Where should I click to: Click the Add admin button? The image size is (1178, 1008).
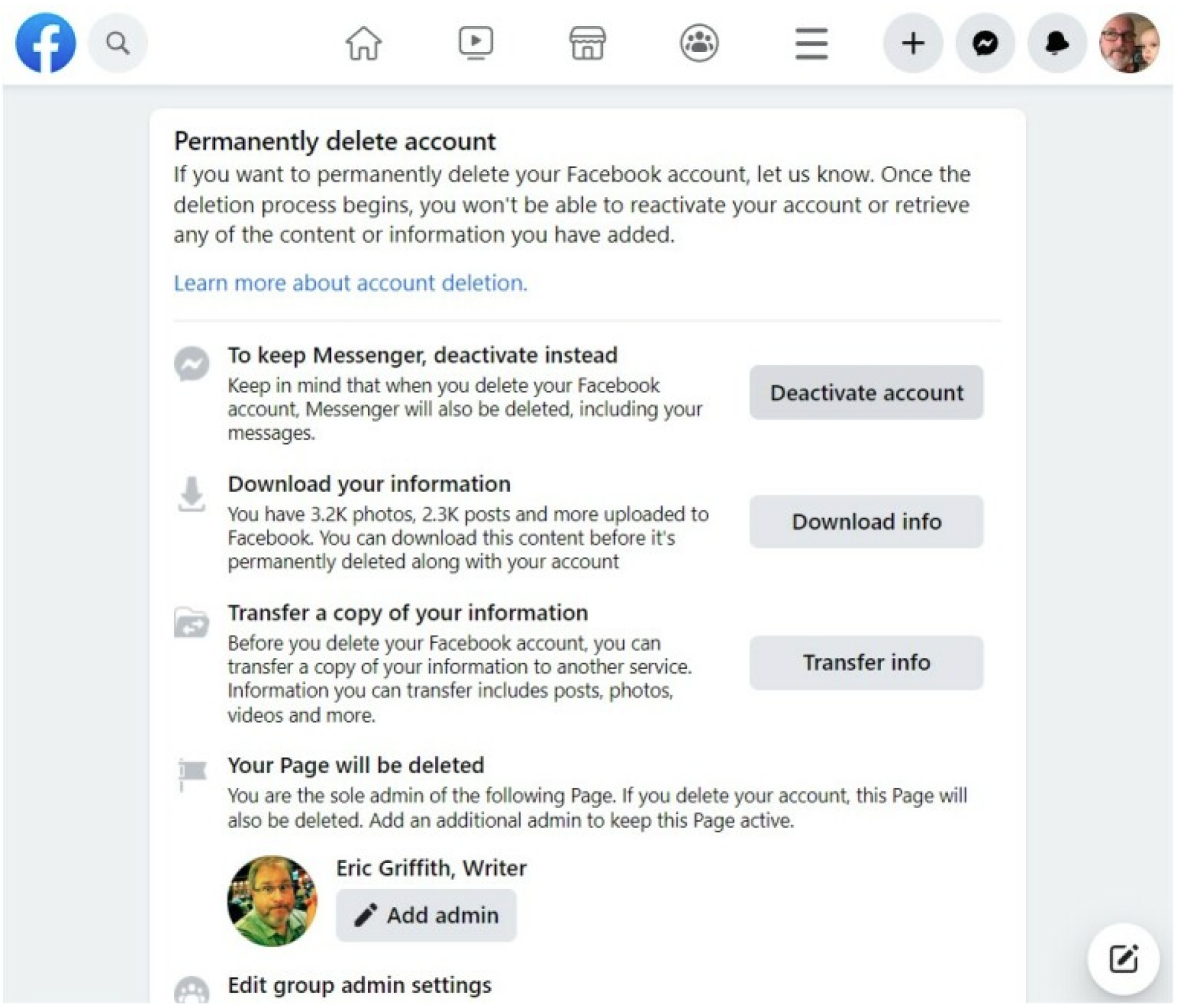(x=426, y=915)
